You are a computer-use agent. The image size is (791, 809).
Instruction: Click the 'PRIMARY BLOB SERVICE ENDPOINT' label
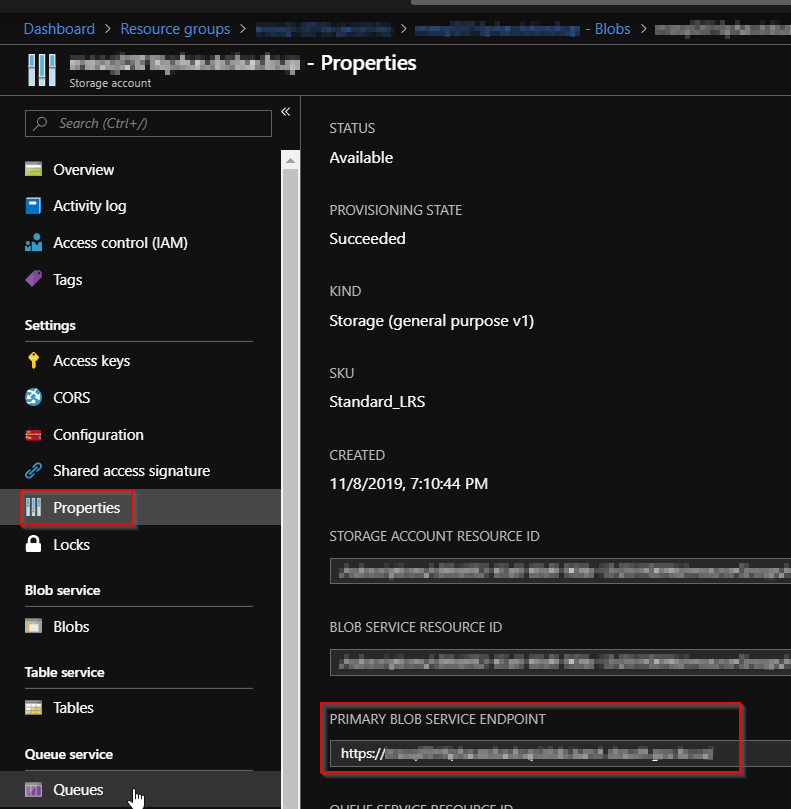pyautogui.click(x=438, y=719)
